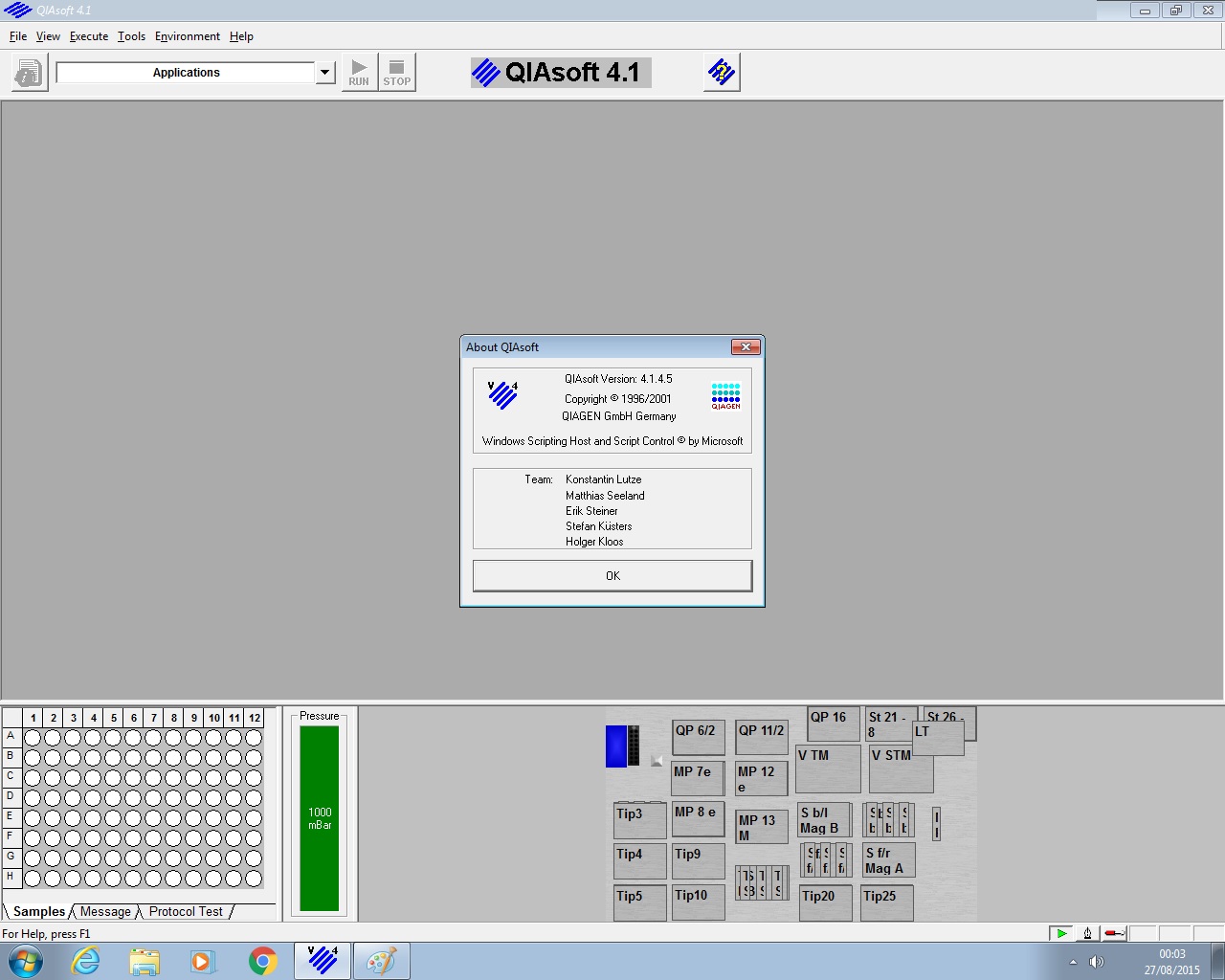Screen dimensions: 1225x980
Task: Click the V STM worktable position
Action: 901,770
